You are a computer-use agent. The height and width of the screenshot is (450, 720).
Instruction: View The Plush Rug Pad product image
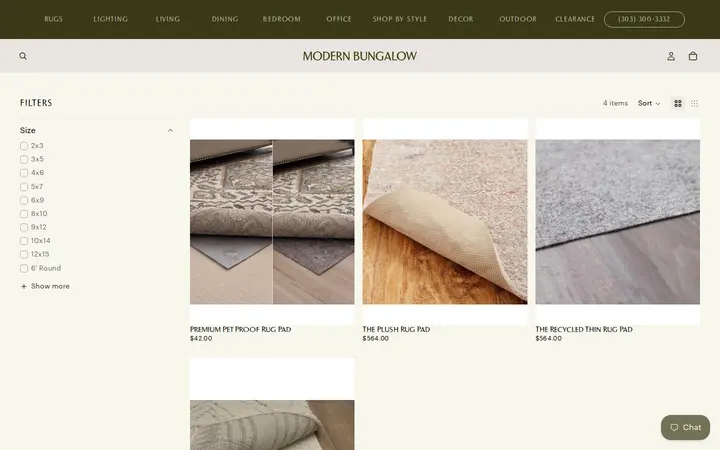pos(445,222)
